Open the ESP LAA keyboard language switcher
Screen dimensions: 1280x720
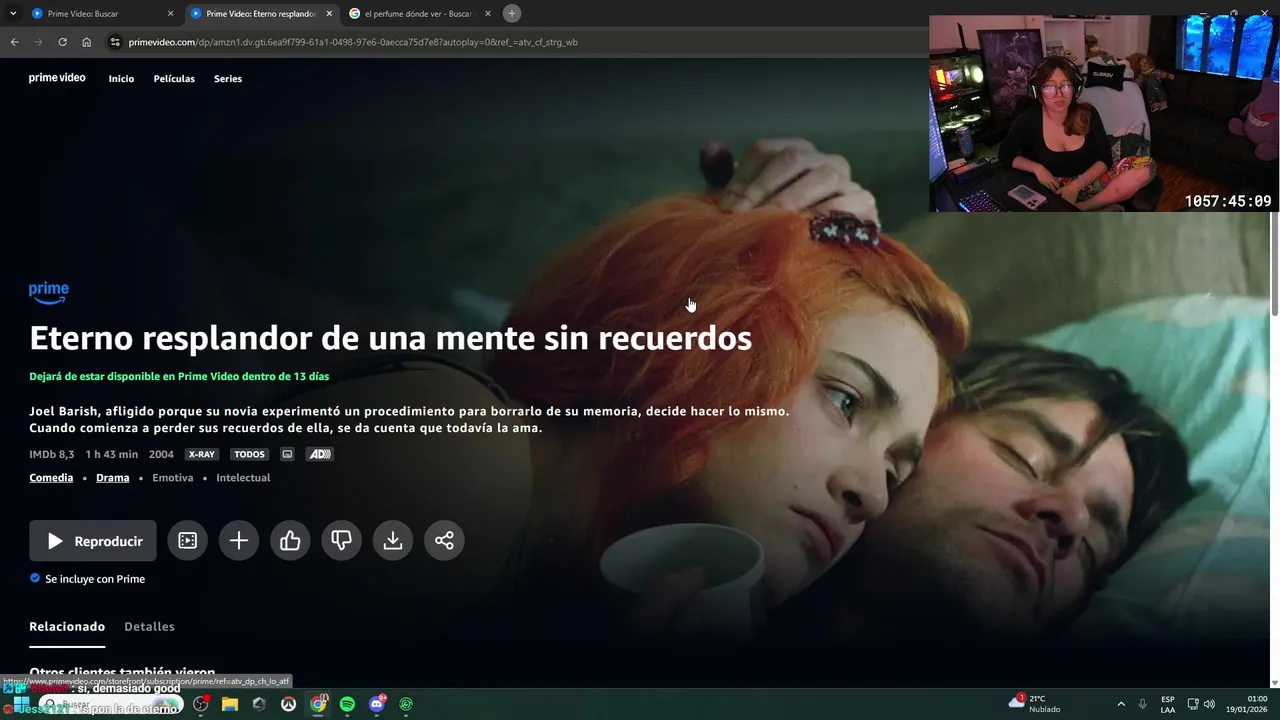click(x=1168, y=704)
